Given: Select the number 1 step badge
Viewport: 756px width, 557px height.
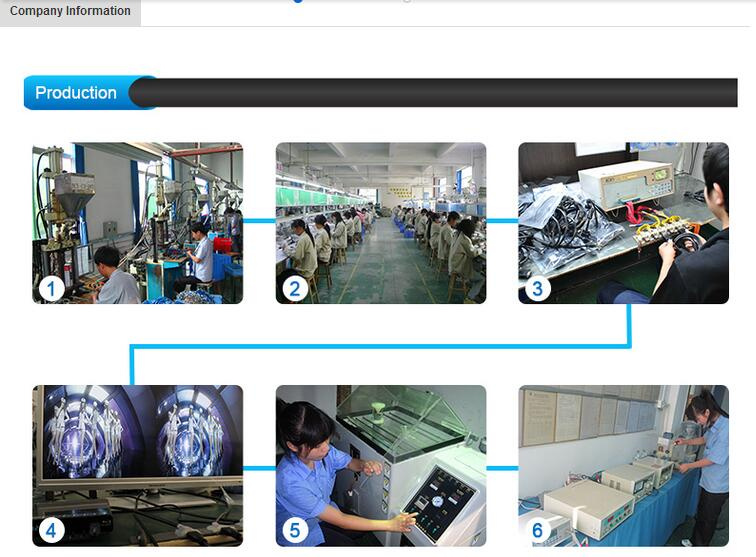Looking at the screenshot, I should pyautogui.click(x=52, y=289).
